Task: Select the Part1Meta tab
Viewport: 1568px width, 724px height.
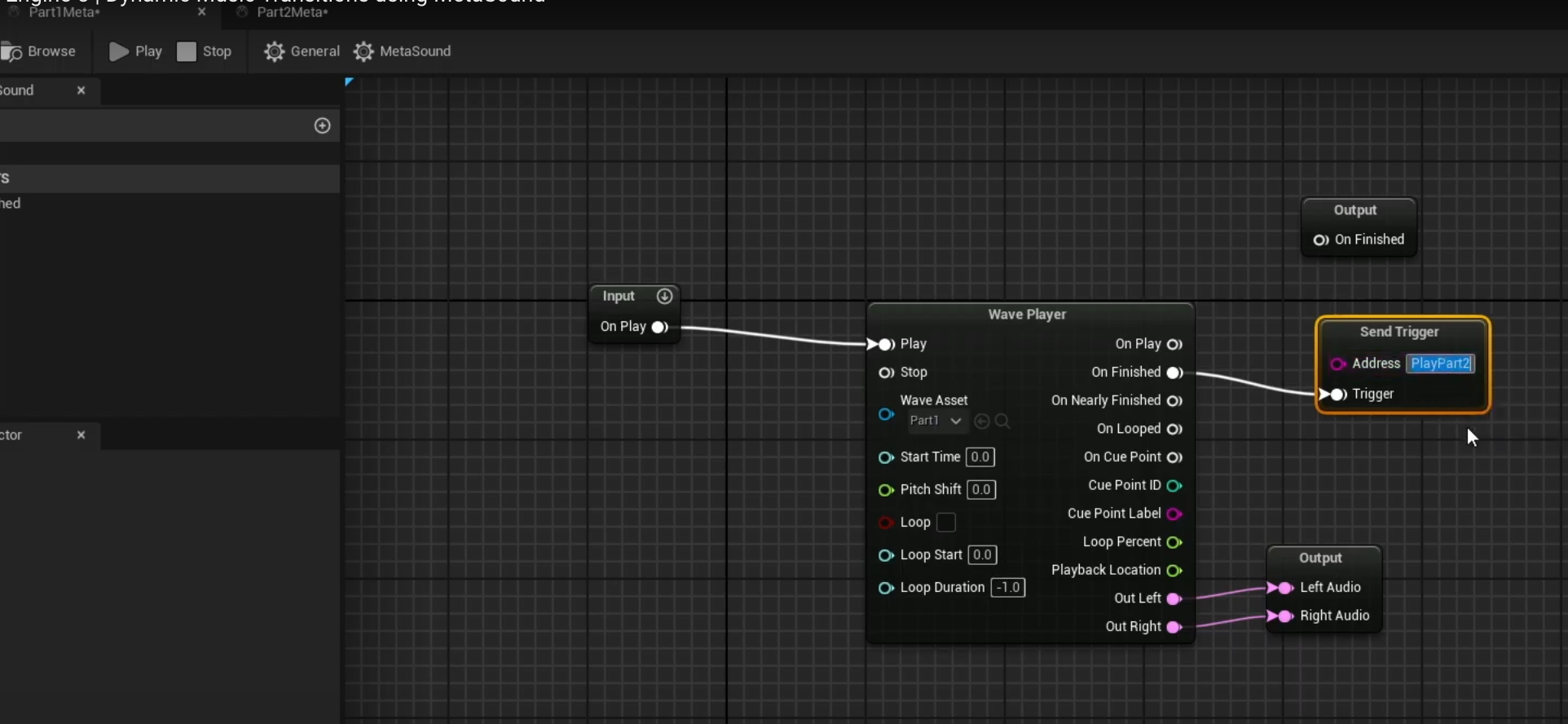Action: [x=64, y=12]
